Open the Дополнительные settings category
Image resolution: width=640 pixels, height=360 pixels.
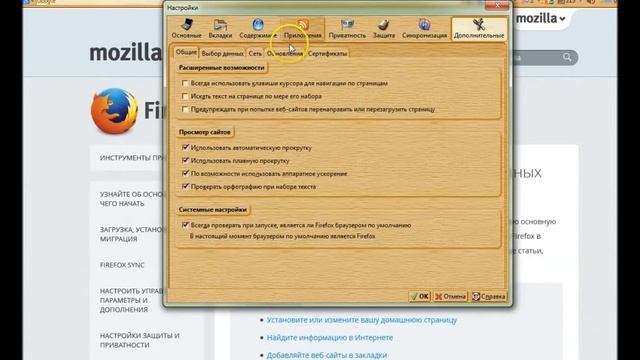click(479, 29)
